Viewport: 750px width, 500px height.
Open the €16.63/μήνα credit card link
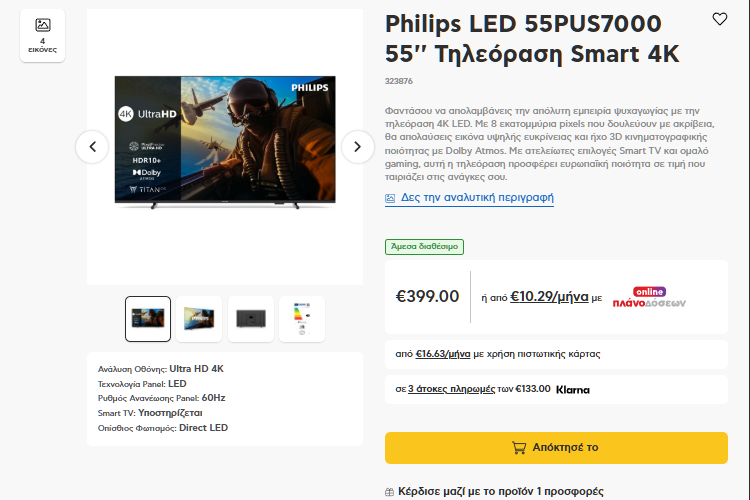pos(443,353)
